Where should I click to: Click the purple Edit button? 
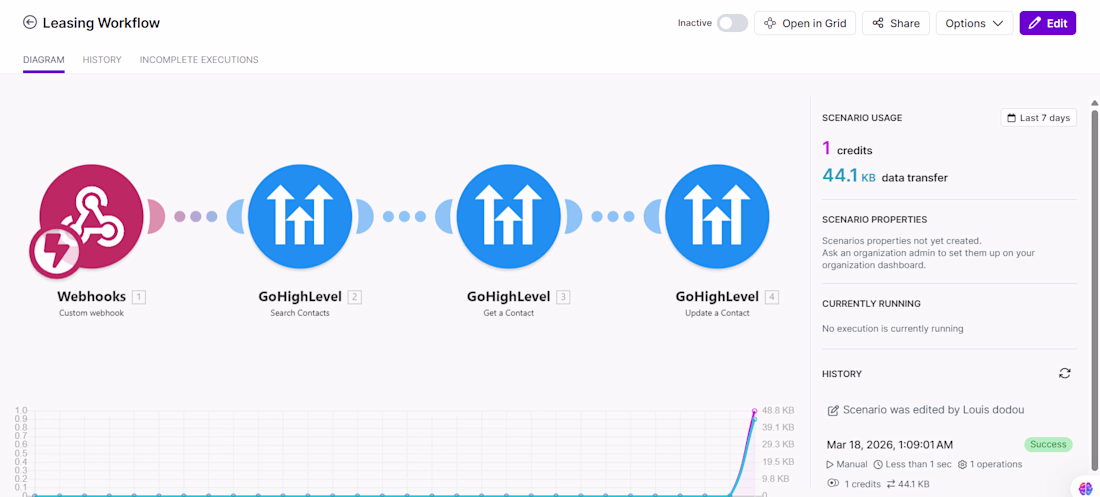pos(1047,23)
